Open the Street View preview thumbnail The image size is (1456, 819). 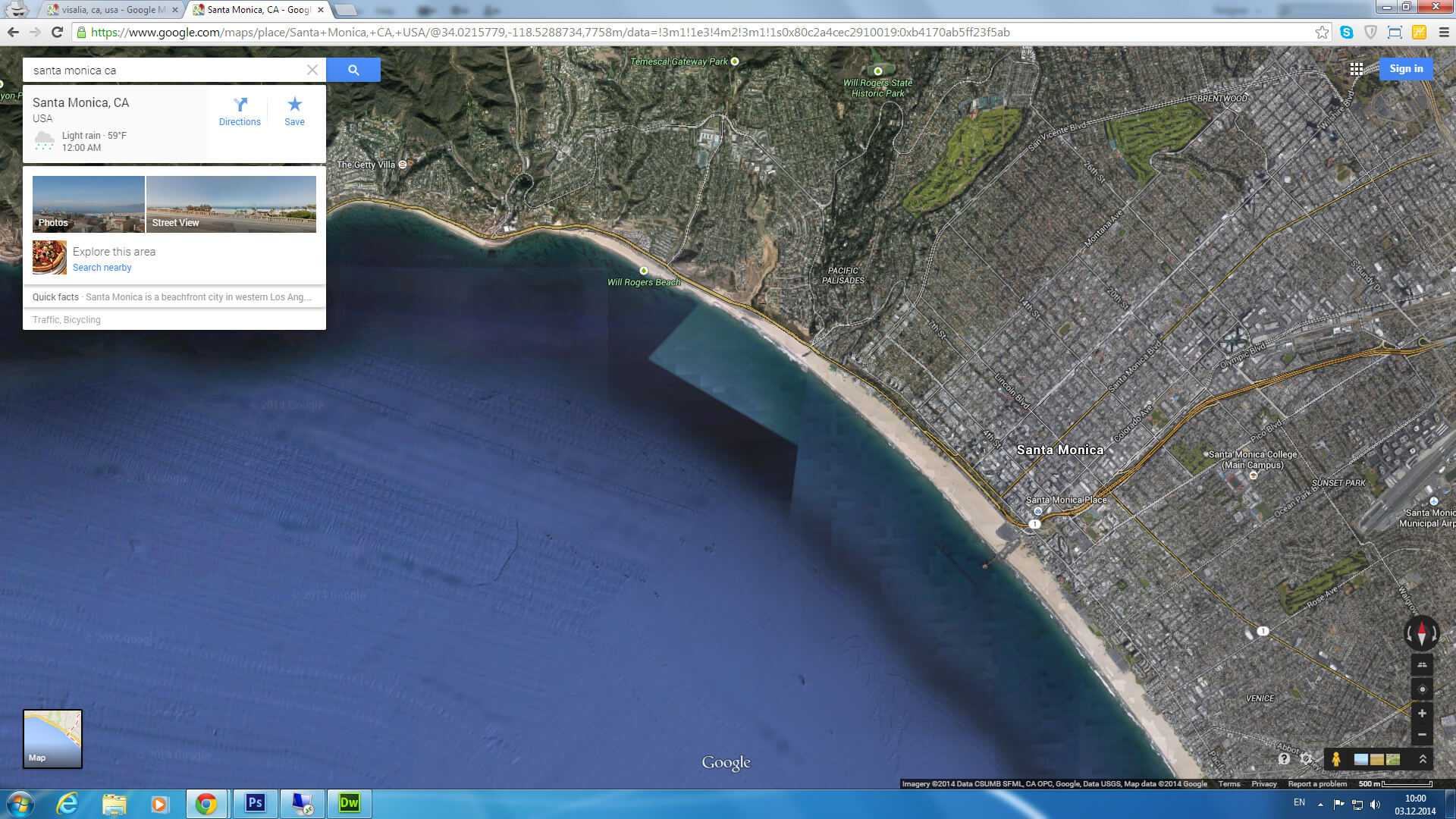231,204
